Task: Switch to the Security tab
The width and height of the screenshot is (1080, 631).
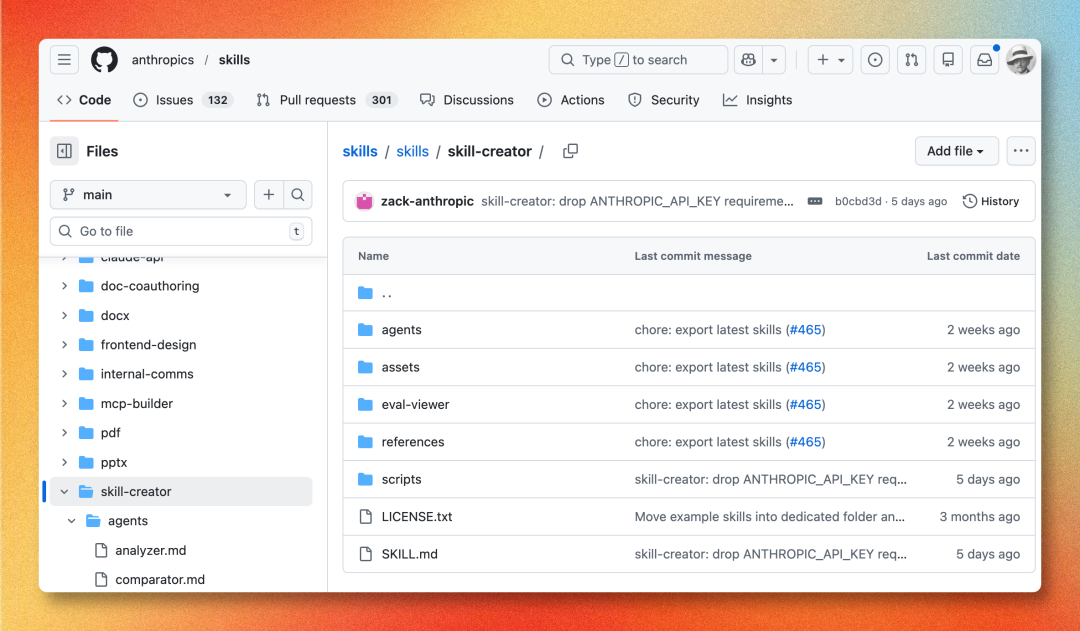Action: (664, 100)
